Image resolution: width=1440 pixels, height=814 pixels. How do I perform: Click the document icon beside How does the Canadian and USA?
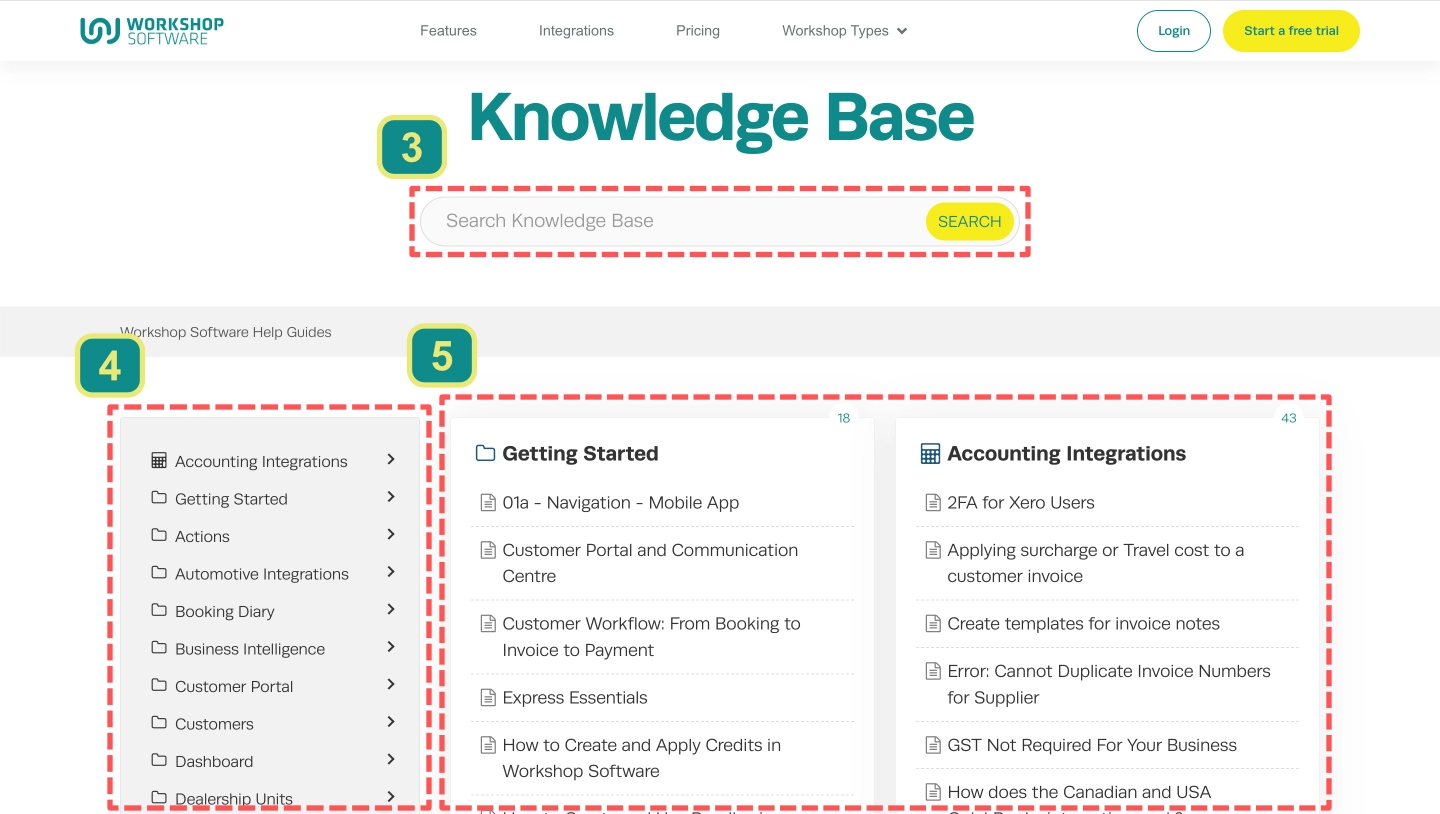pyautogui.click(x=933, y=791)
